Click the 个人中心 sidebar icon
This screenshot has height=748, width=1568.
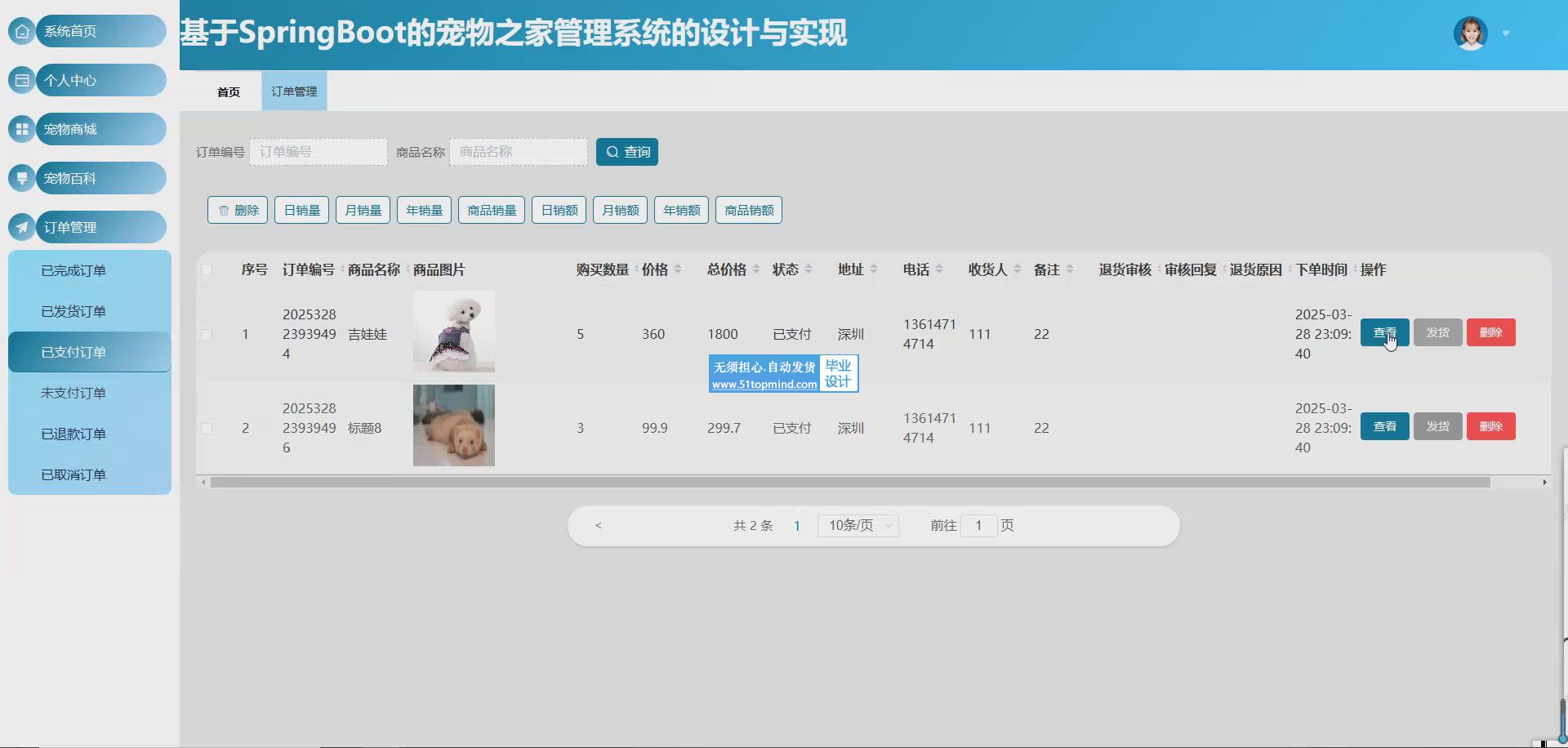[x=22, y=80]
